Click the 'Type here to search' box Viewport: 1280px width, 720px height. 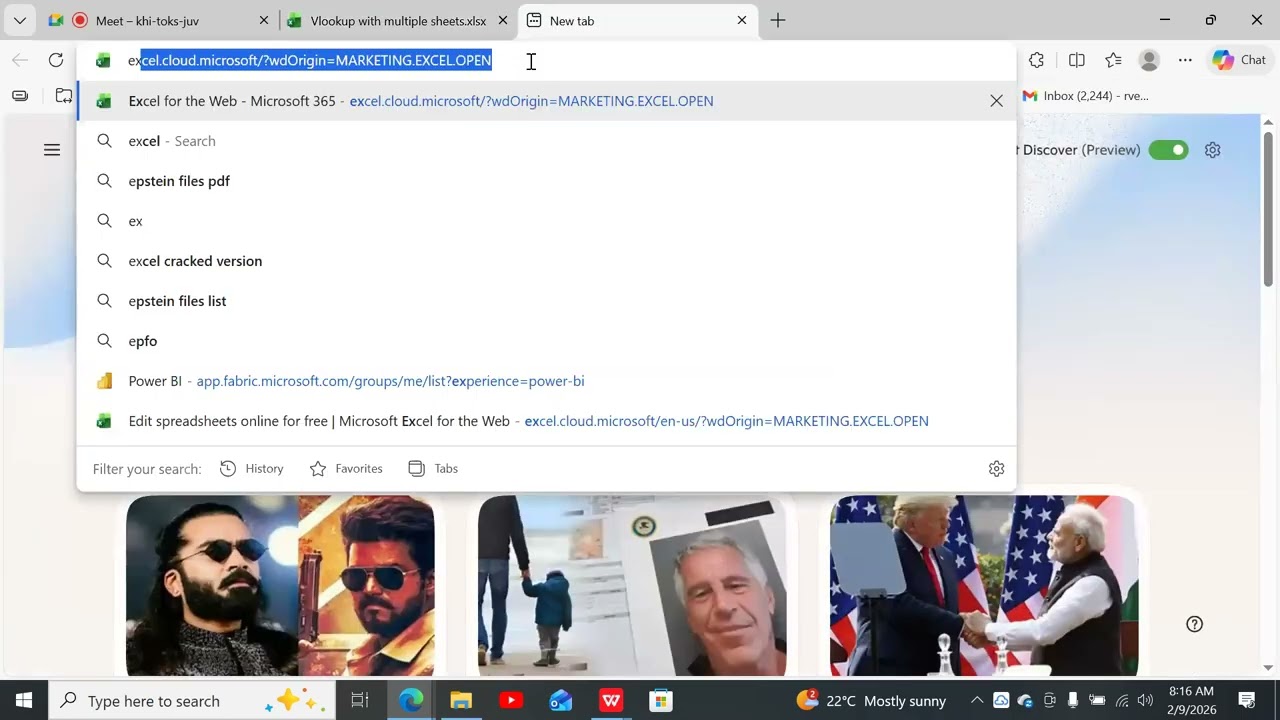coord(193,700)
